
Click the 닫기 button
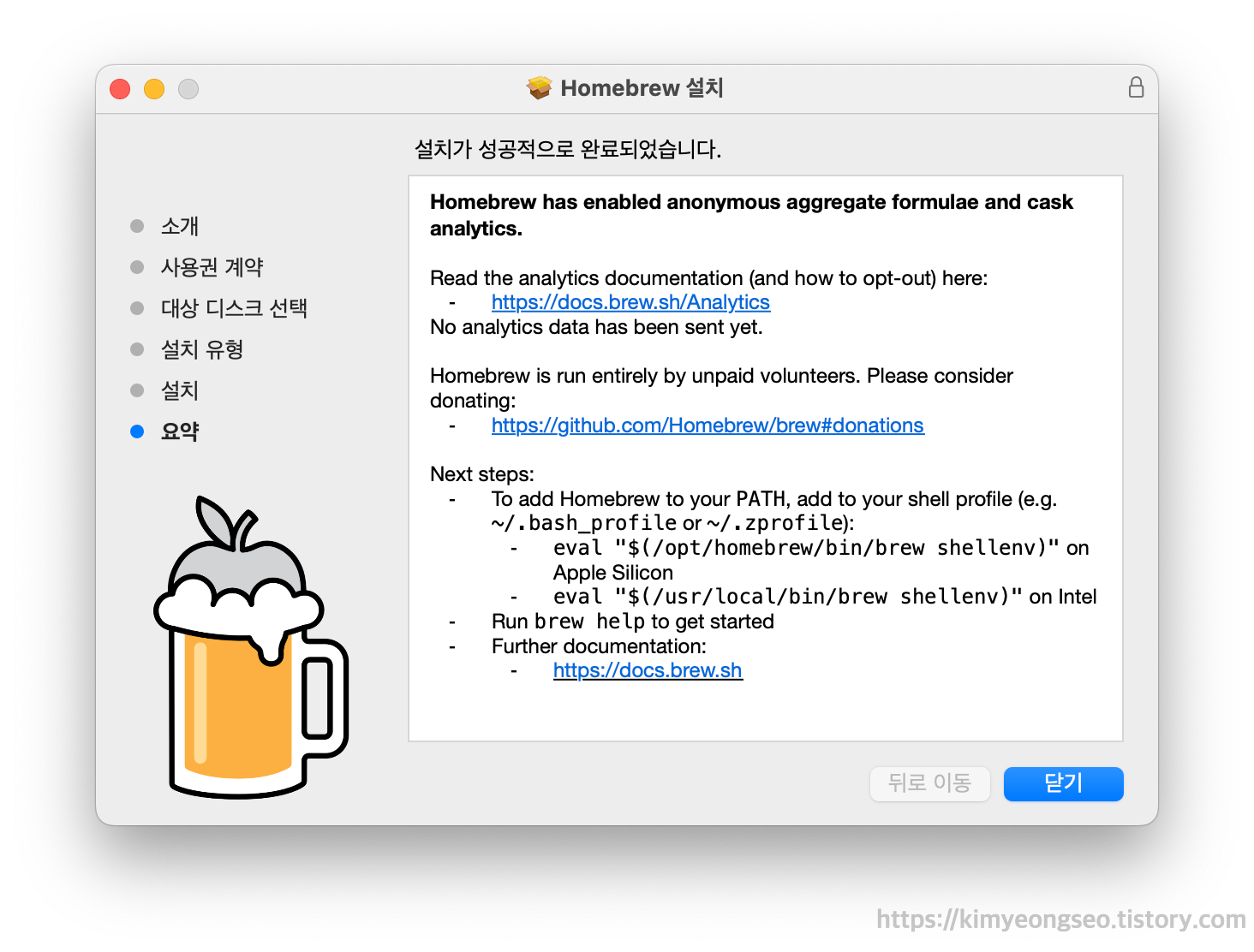click(x=1063, y=783)
